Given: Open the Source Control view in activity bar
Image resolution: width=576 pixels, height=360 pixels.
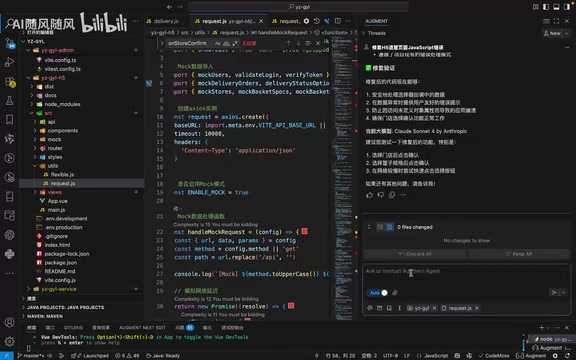Looking at the screenshot, I should (x=10, y=43).
